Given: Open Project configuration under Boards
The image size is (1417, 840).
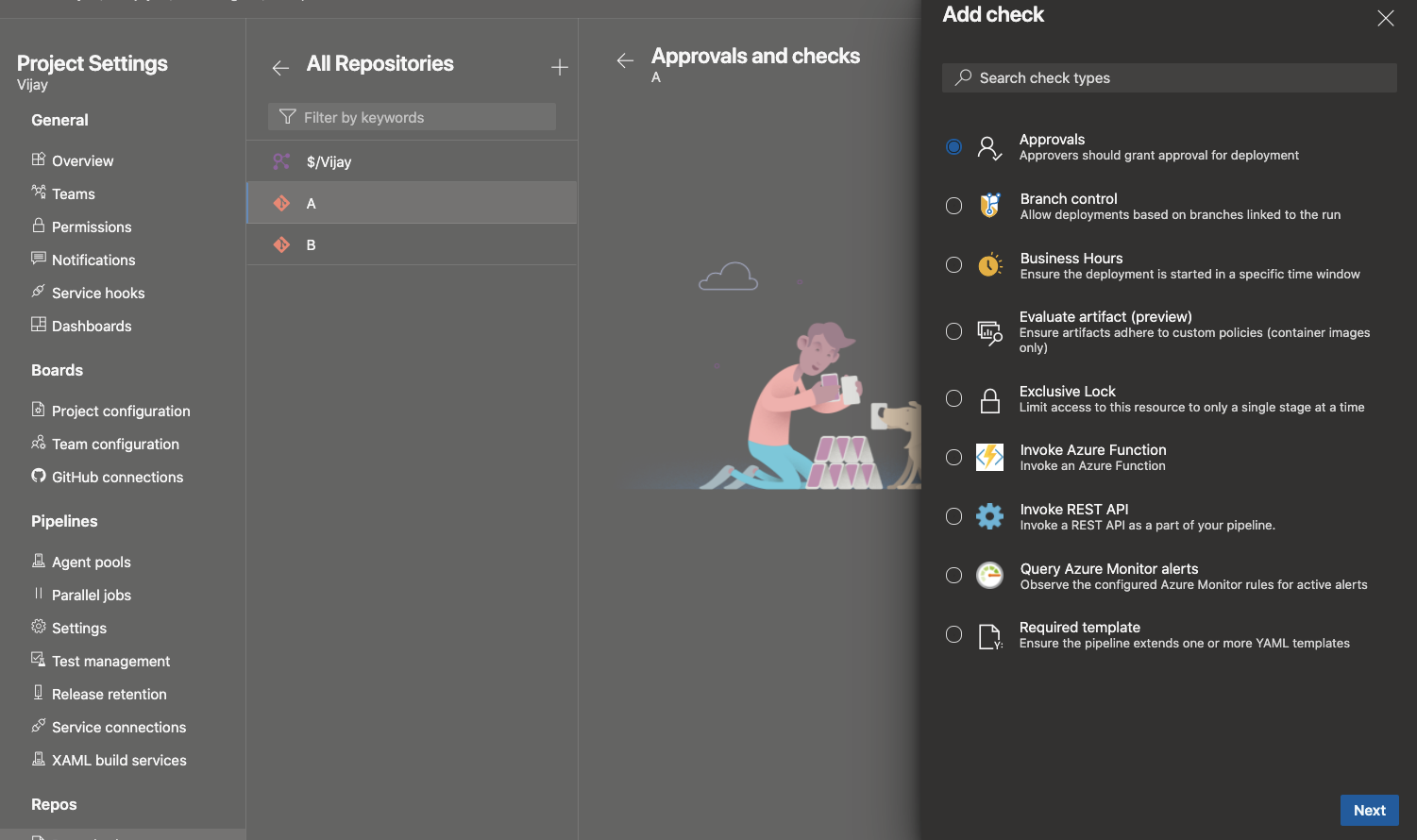Looking at the screenshot, I should coord(123,411).
